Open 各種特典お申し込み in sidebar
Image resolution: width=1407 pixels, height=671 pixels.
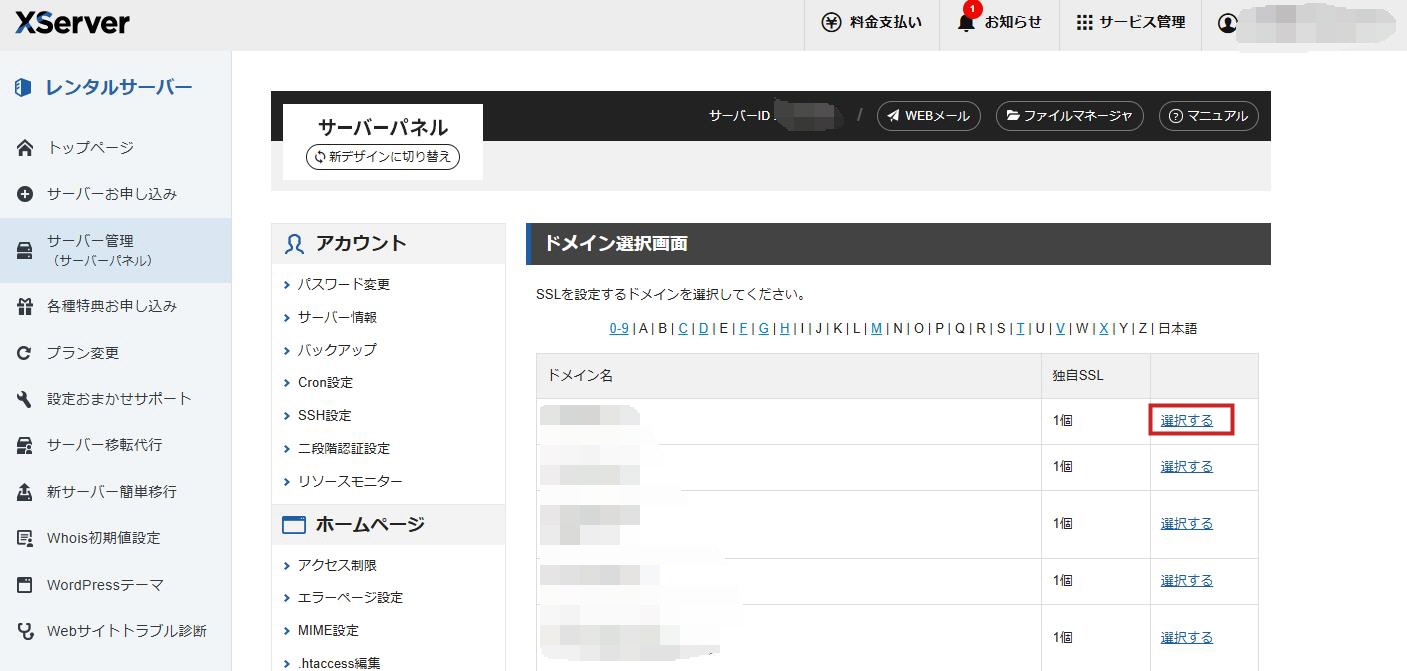click(x=112, y=306)
